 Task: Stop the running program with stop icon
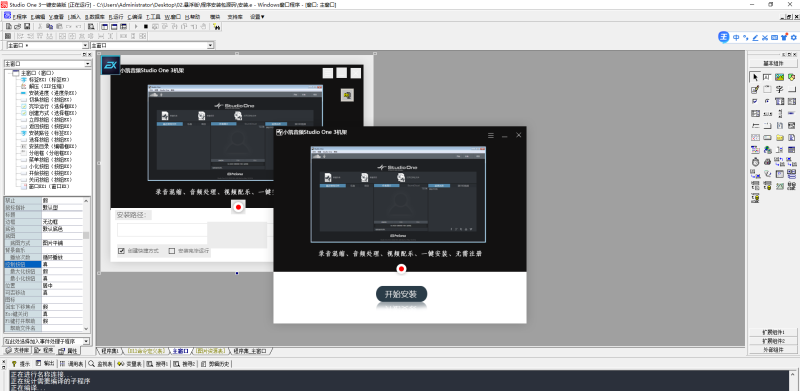[145, 26]
